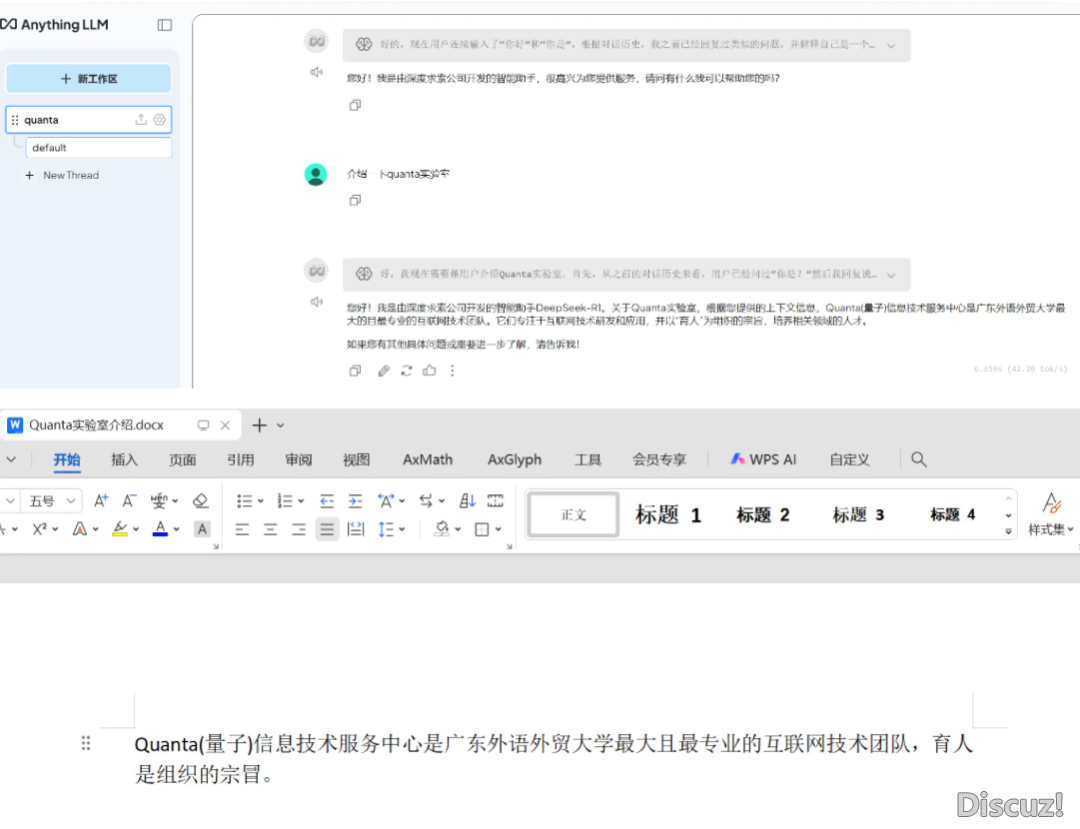Play the DeepSeek-R1 reply with speaker icon

[316, 302]
